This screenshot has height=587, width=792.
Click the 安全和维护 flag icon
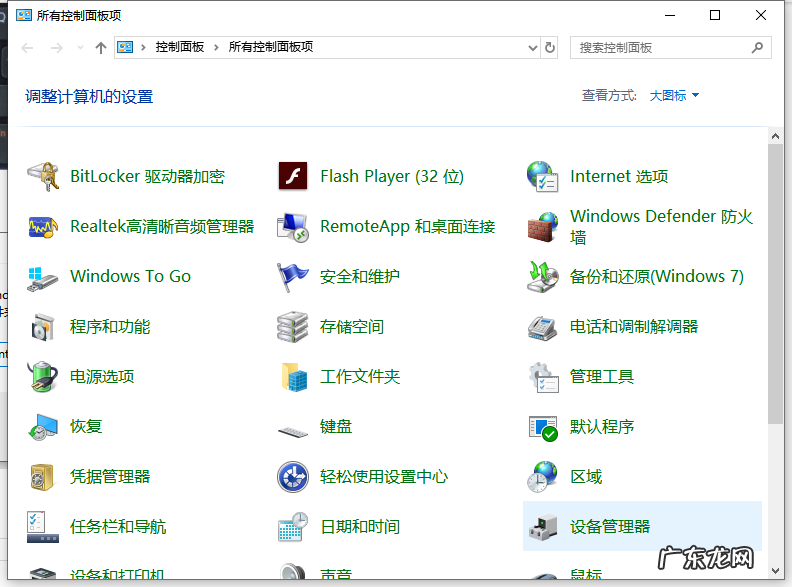point(293,277)
